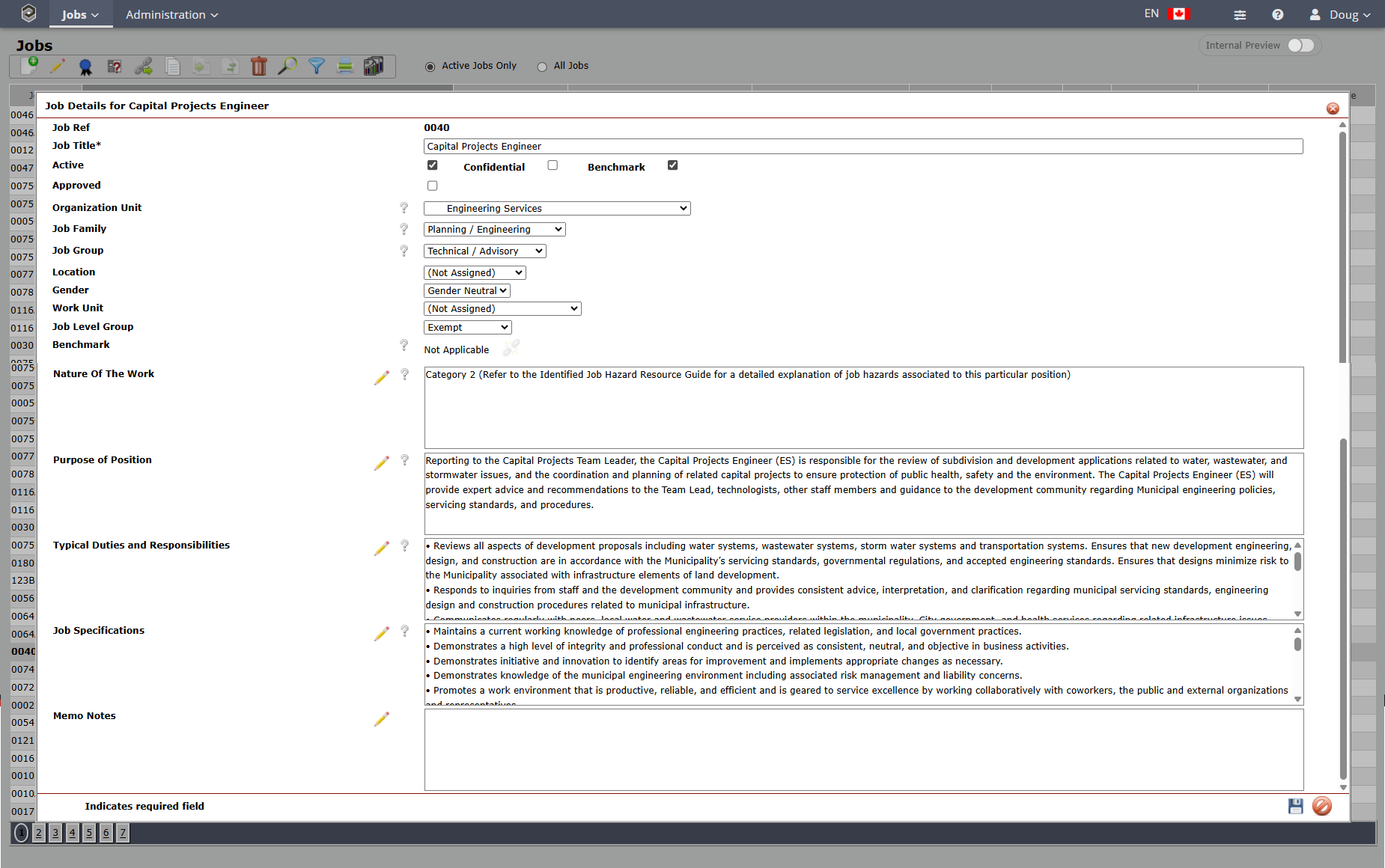This screenshot has height=868, width=1385.
Task: Tick the Approved checkbox
Action: 433,186
